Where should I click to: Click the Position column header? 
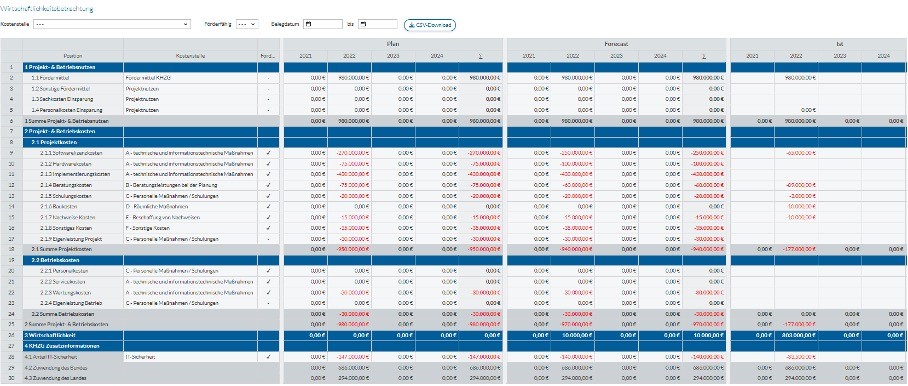[x=73, y=56]
